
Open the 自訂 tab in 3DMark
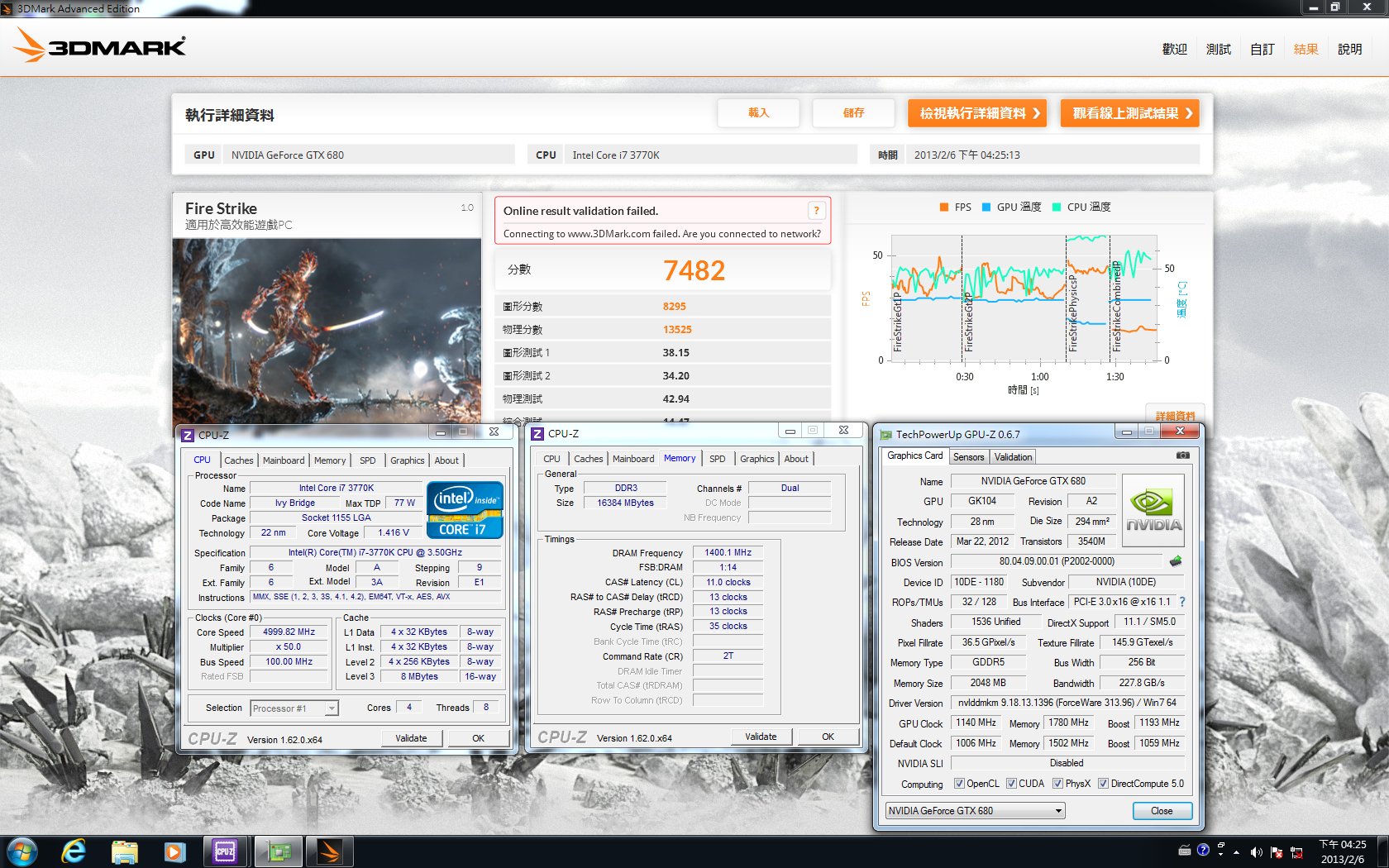(x=1263, y=50)
